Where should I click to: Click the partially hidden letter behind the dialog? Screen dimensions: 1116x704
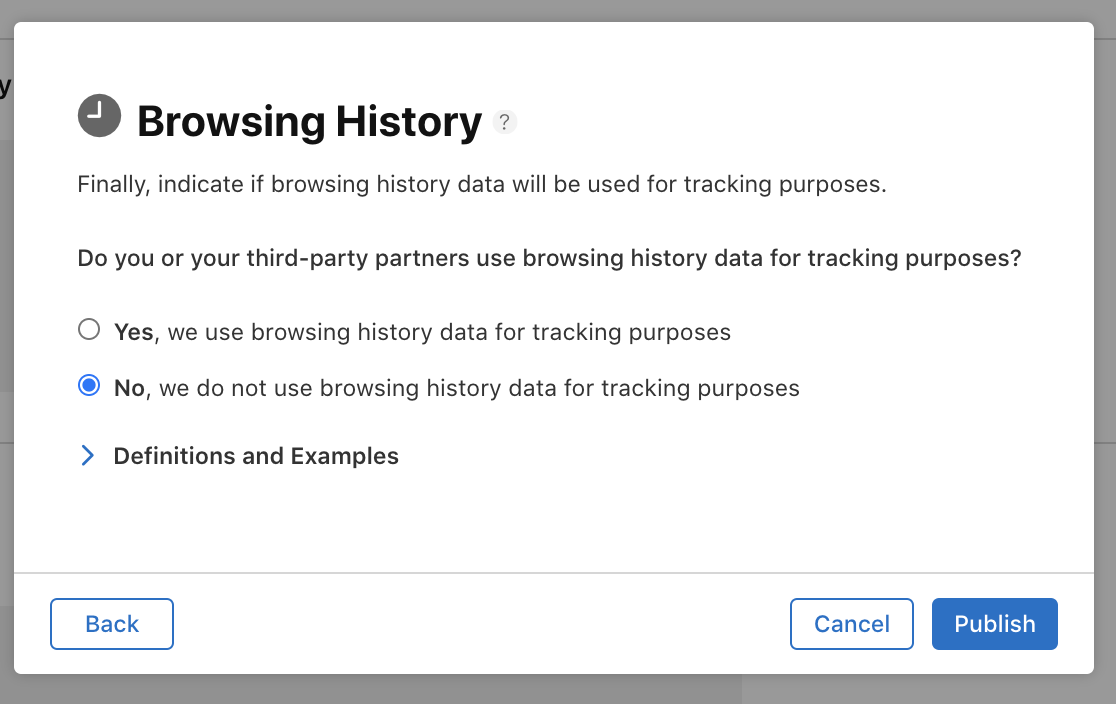point(6,87)
